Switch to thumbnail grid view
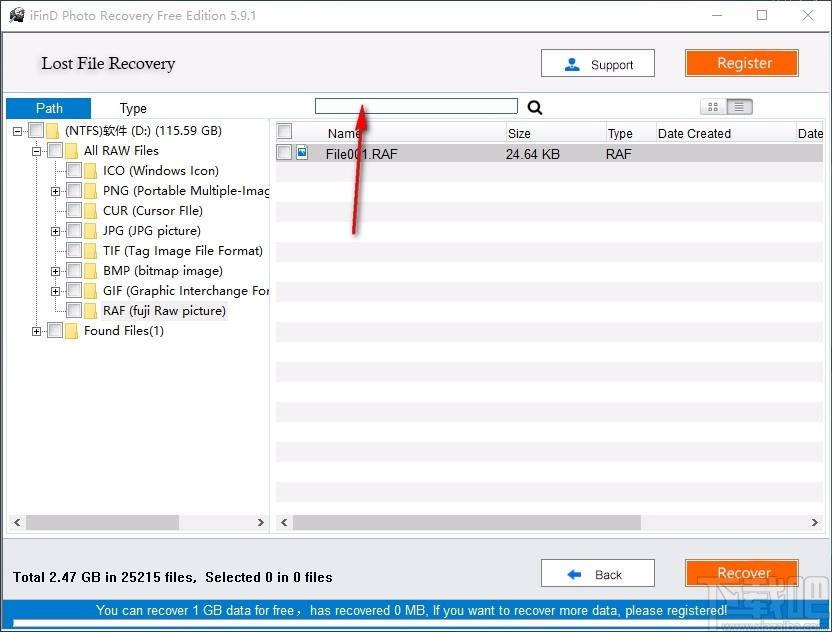 pyautogui.click(x=713, y=107)
